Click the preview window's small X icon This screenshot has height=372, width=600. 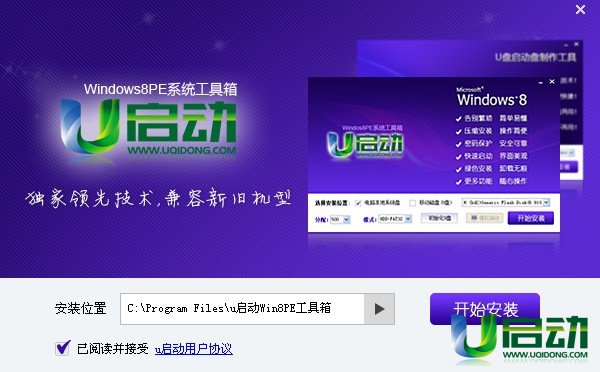(x=552, y=82)
